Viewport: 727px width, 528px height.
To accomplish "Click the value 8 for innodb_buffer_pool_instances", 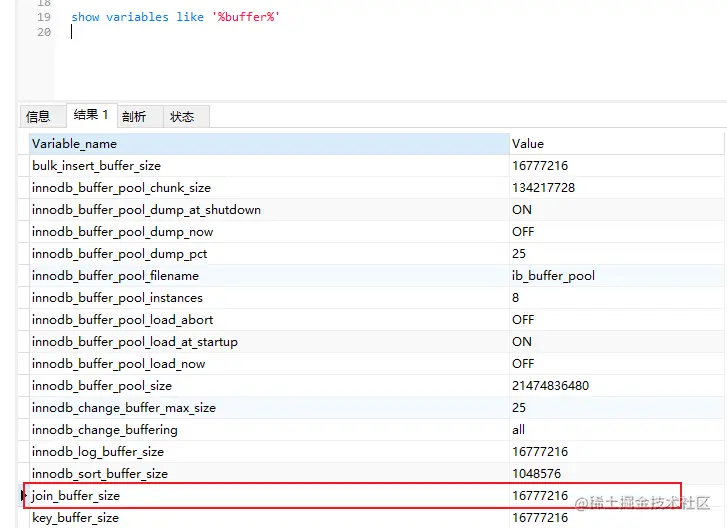I will click(x=516, y=298).
